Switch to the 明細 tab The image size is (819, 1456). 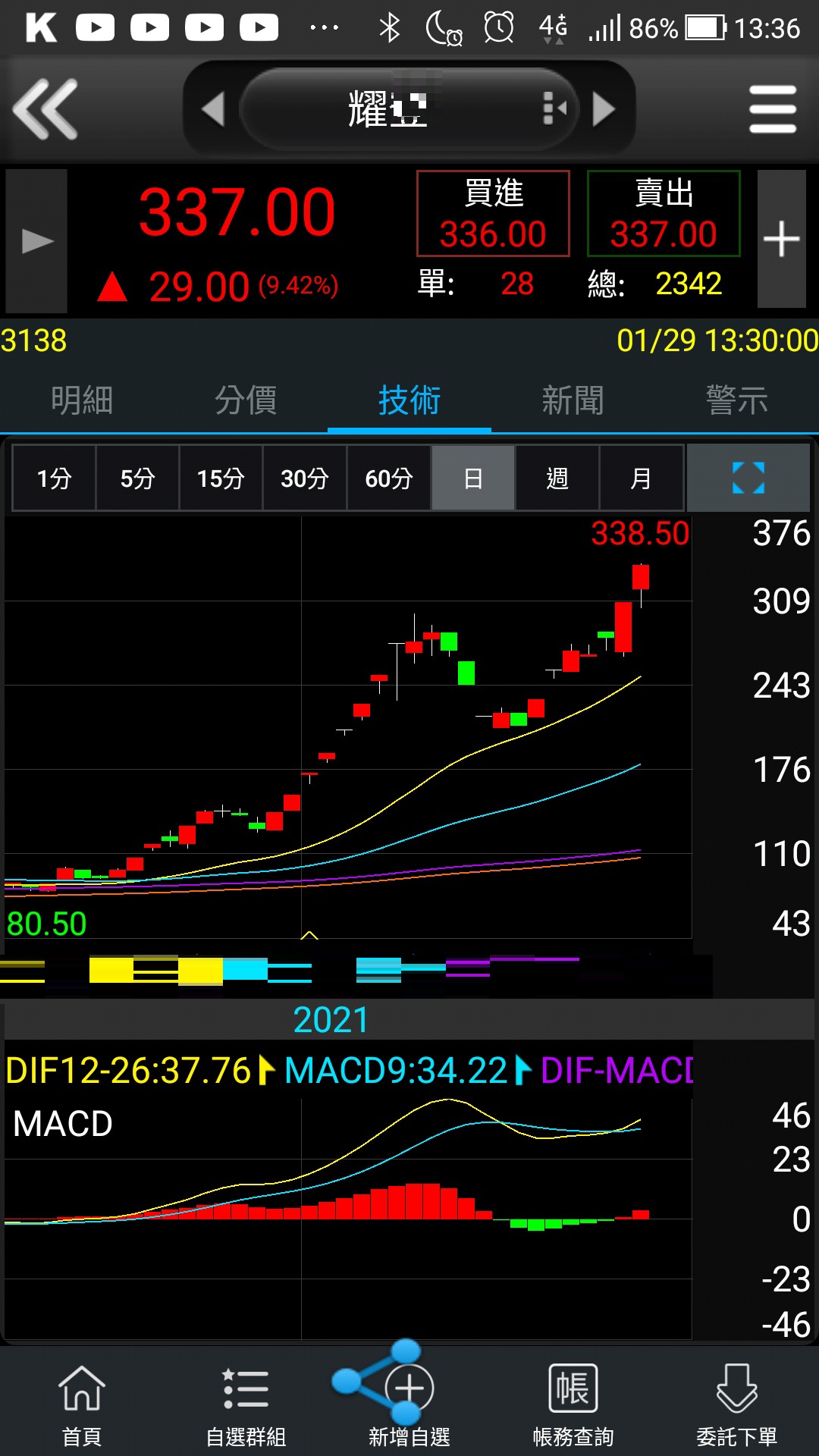click(82, 400)
